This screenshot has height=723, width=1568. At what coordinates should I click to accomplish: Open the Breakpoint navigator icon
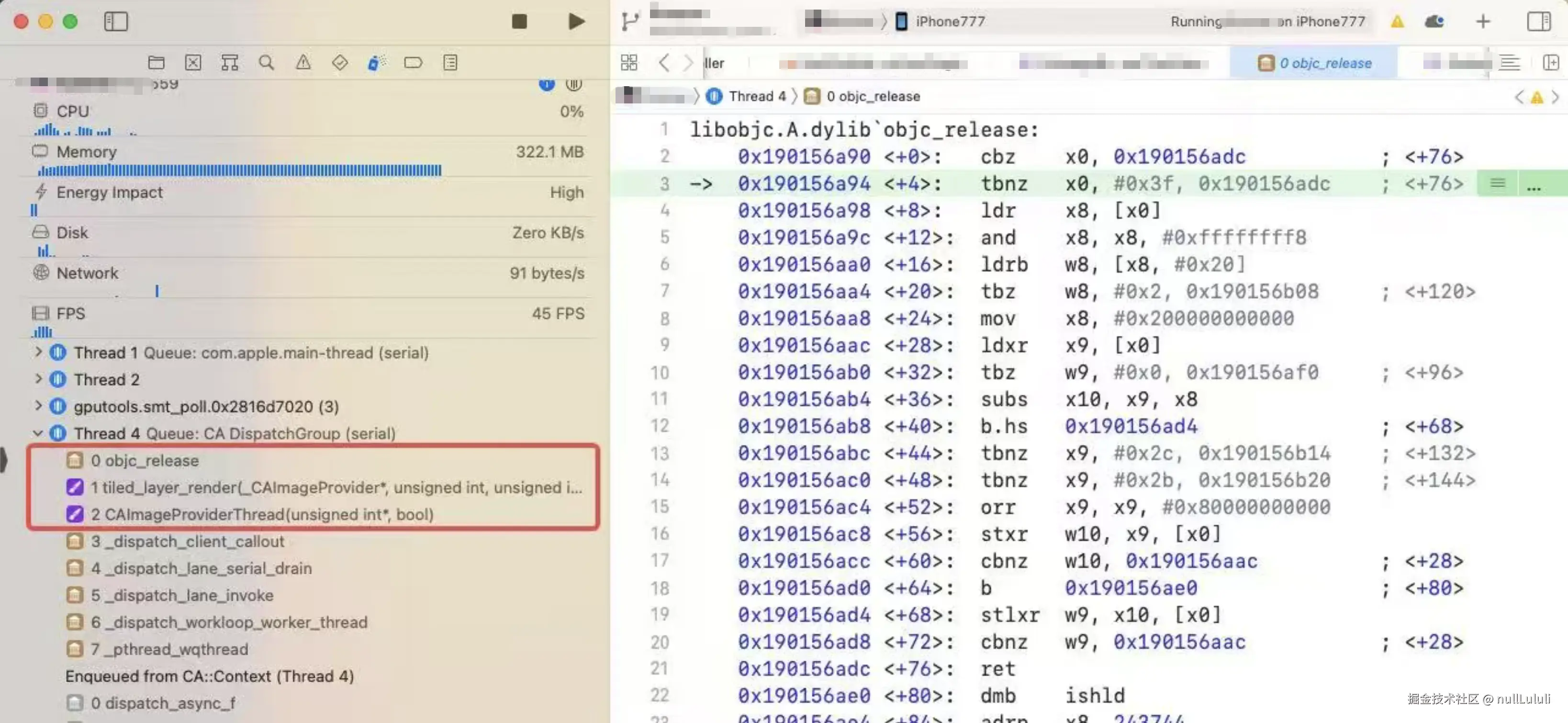pyautogui.click(x=414, y=62)
